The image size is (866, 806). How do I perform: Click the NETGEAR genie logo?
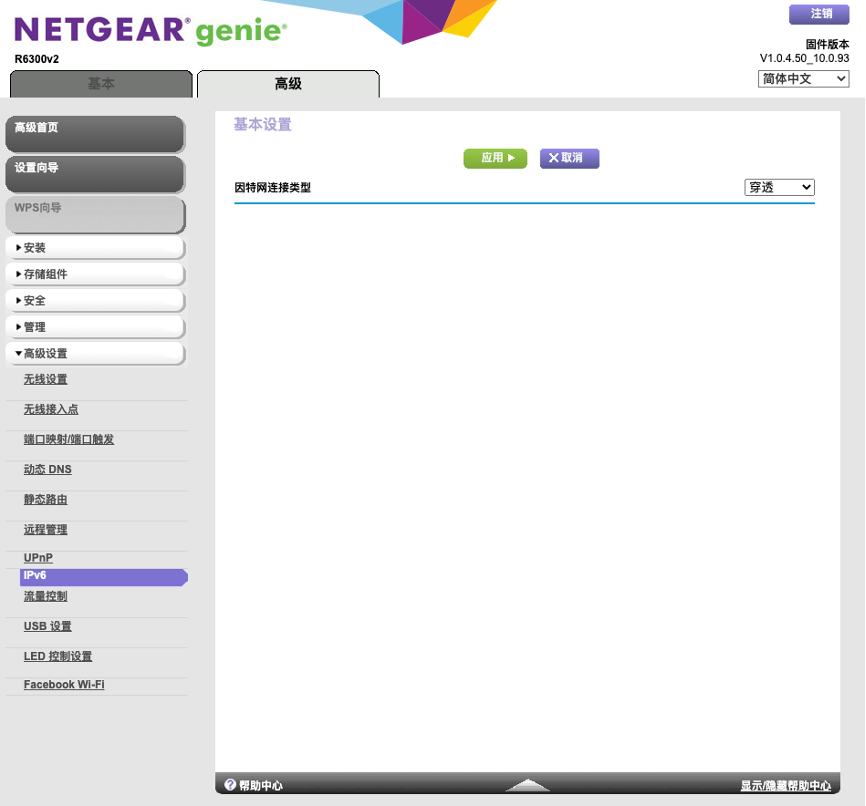pyautogui.click(x=150, y=31)
